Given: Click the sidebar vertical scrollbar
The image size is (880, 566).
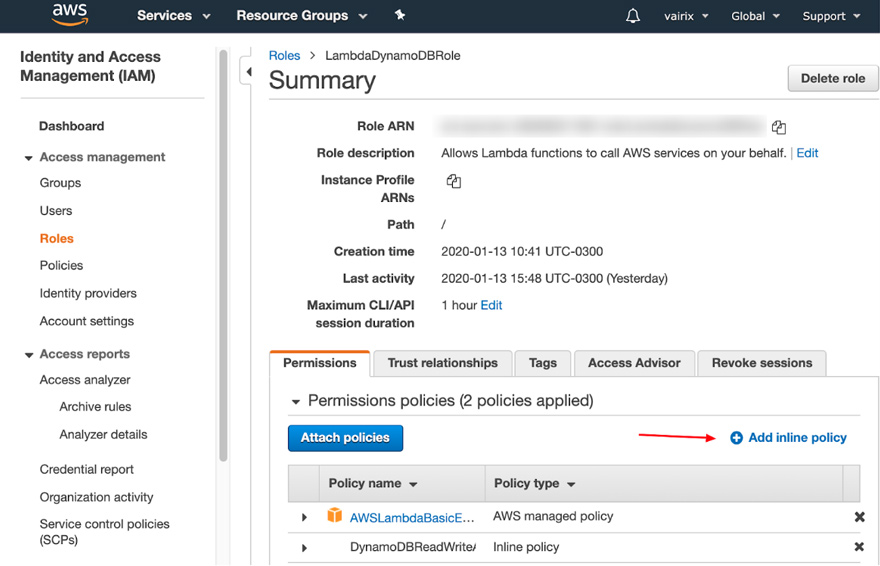Looking at the screenshot, I should [223, 255].
